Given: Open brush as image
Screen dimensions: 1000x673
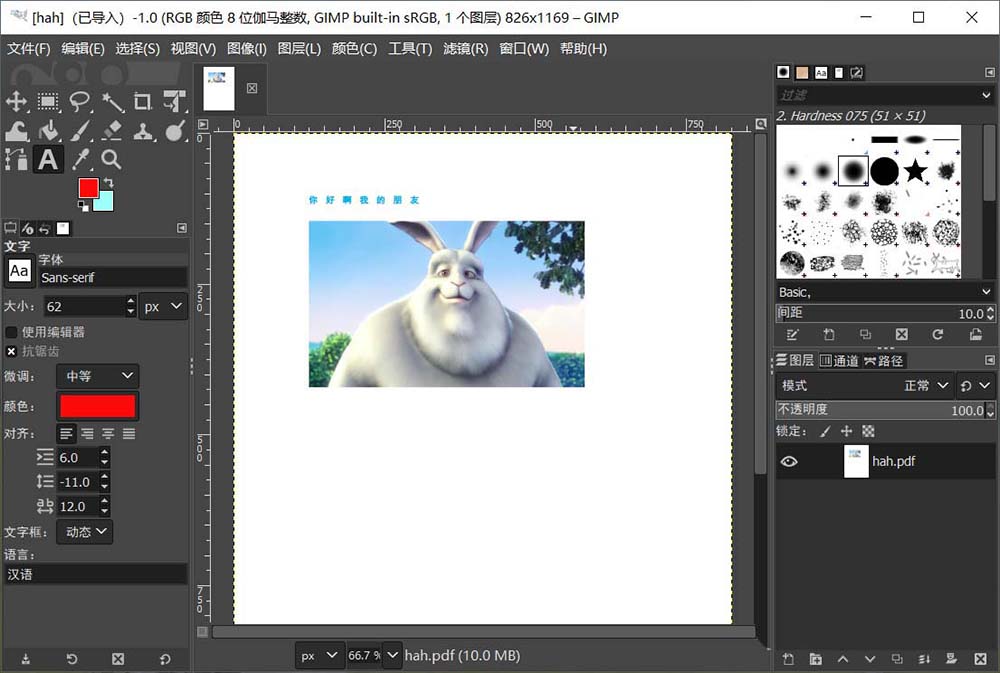Looking at the screenshot, I should 975,334.
